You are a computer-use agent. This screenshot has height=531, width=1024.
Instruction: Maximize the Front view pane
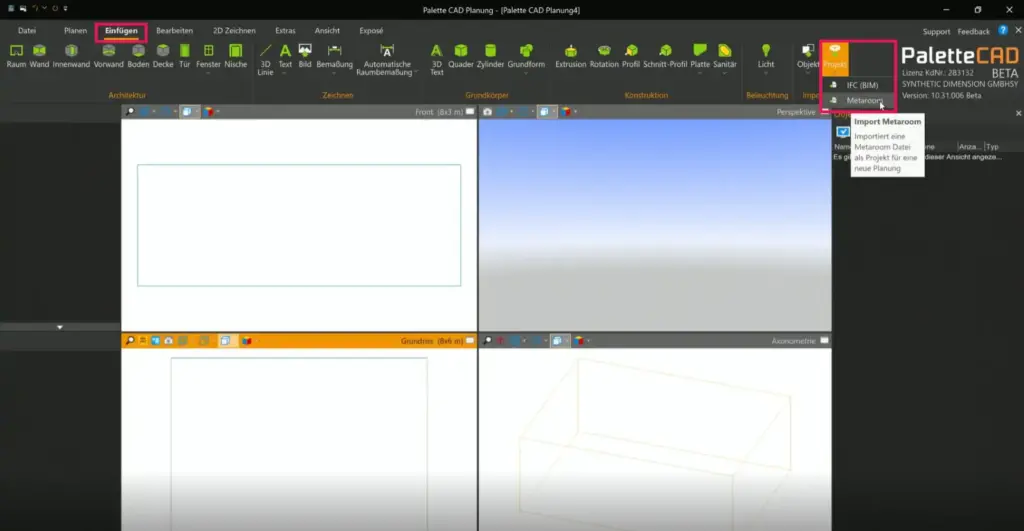[x=470, y=112]
